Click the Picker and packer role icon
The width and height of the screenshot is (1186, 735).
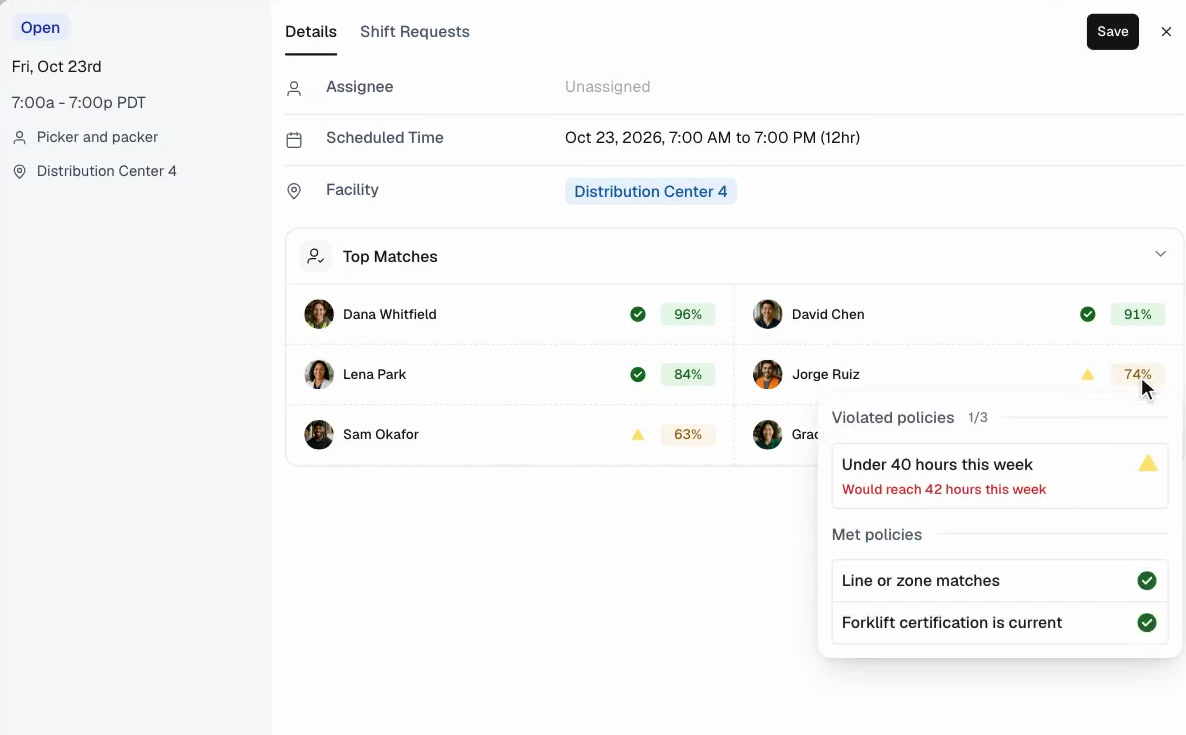pos(20,138)
